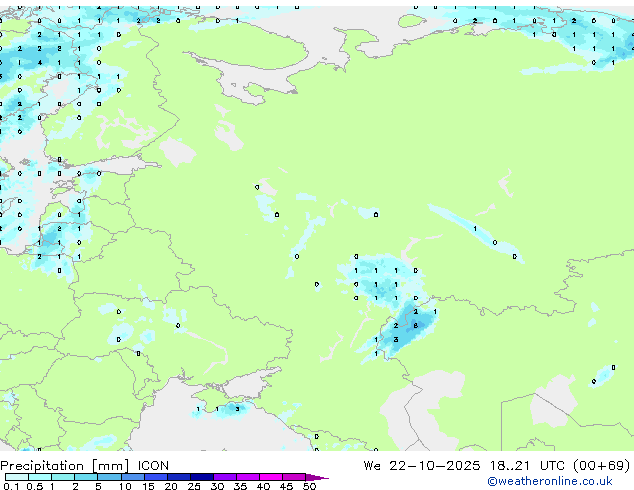Click the legend scale label '35'
Viewport: 634px width, 490px height.
[240, 486]
